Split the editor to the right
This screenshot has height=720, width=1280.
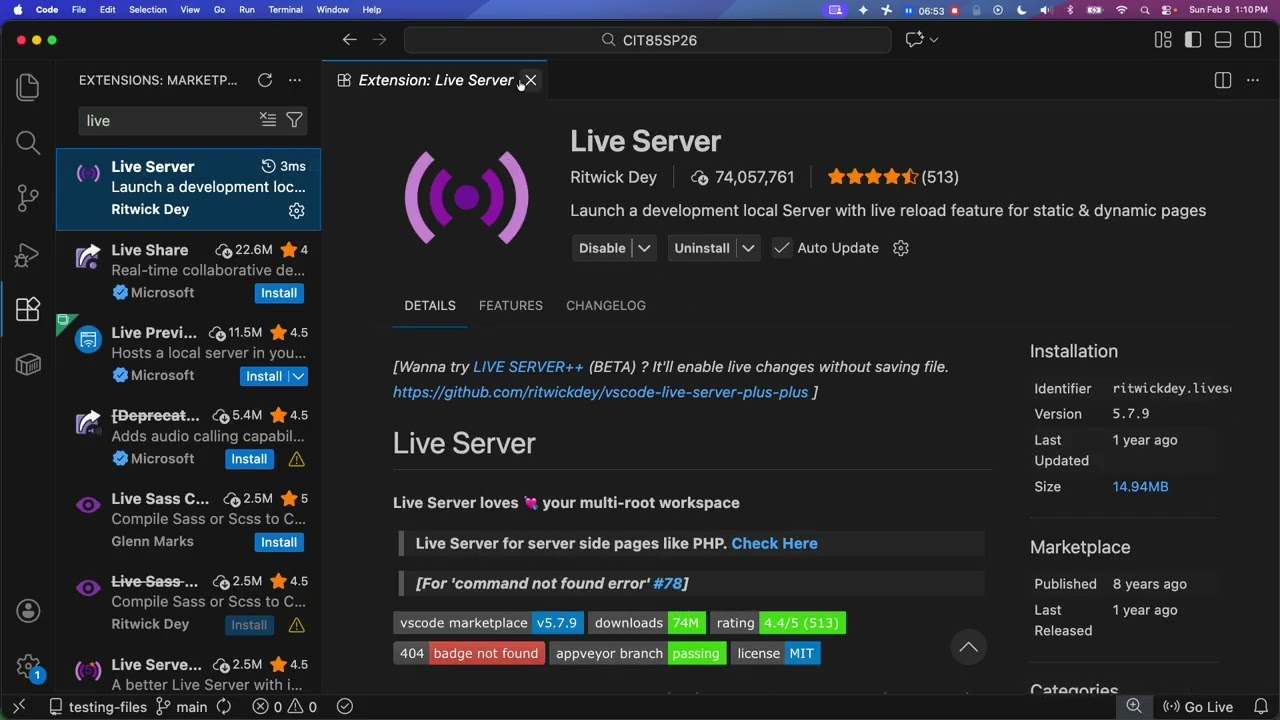[x=1223, y=80]
